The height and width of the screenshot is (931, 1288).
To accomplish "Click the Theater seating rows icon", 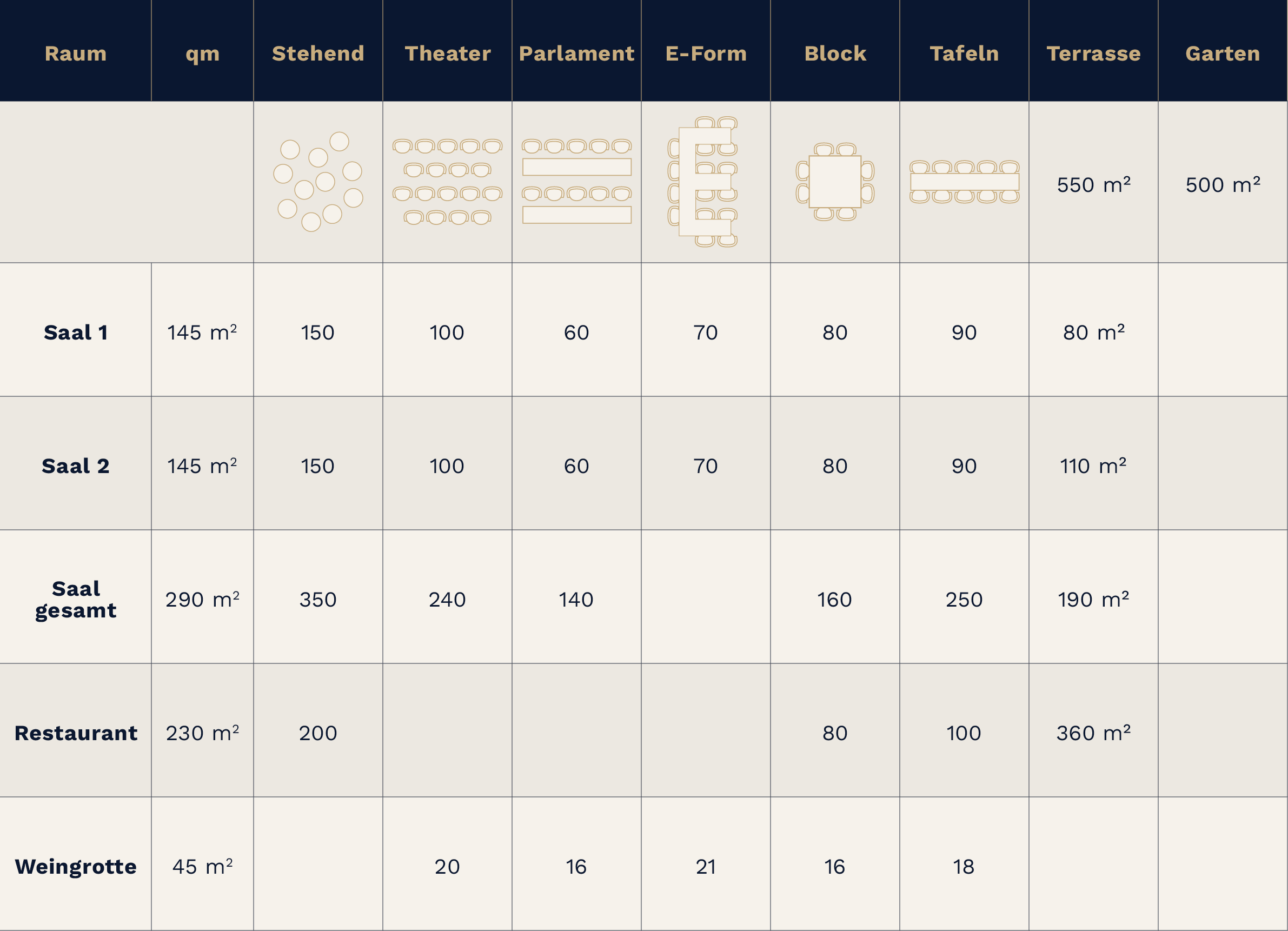I will pyautogui.click(x=448, y=182).
